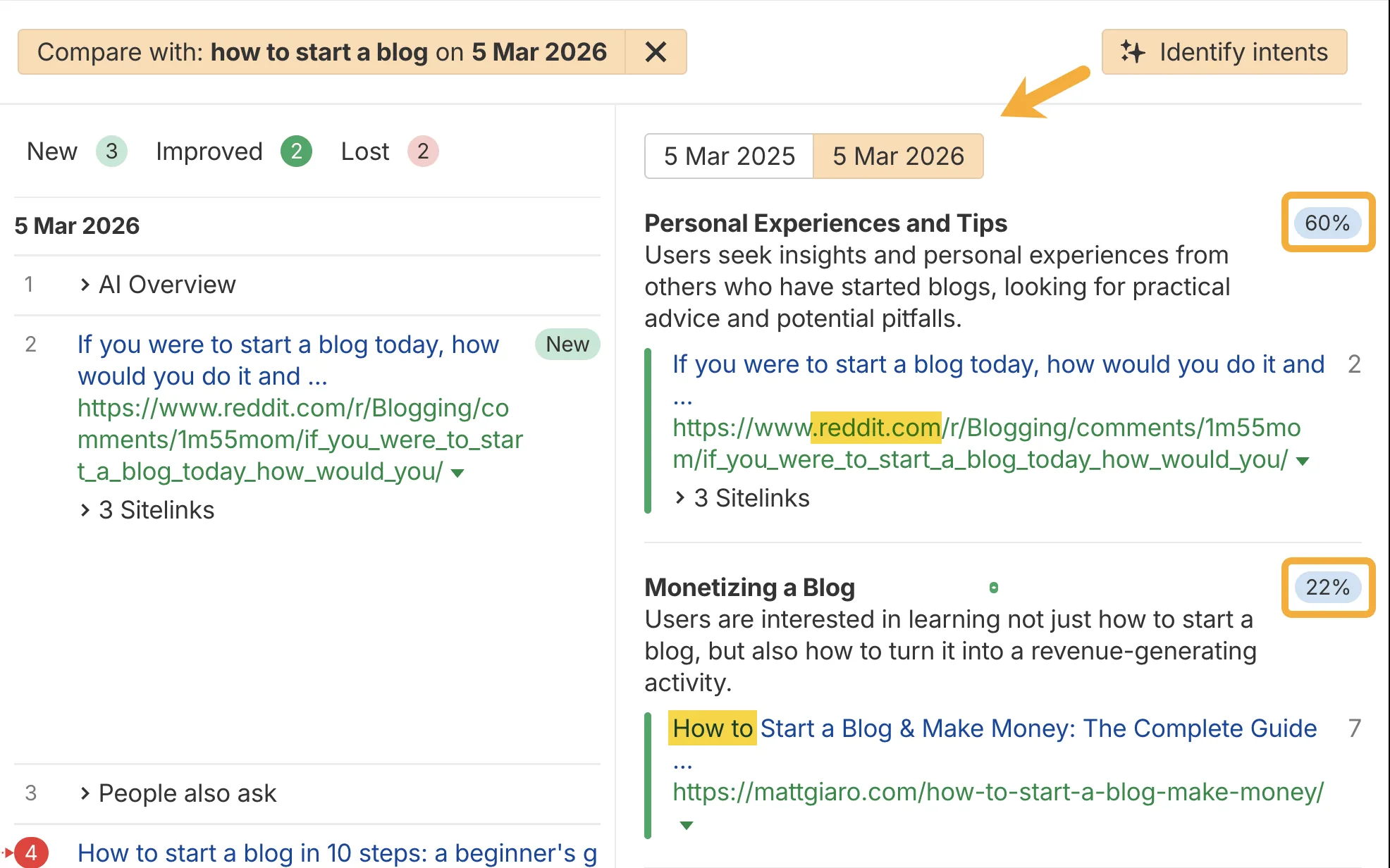Click the Identify intents button

(x=1226, y=51)
